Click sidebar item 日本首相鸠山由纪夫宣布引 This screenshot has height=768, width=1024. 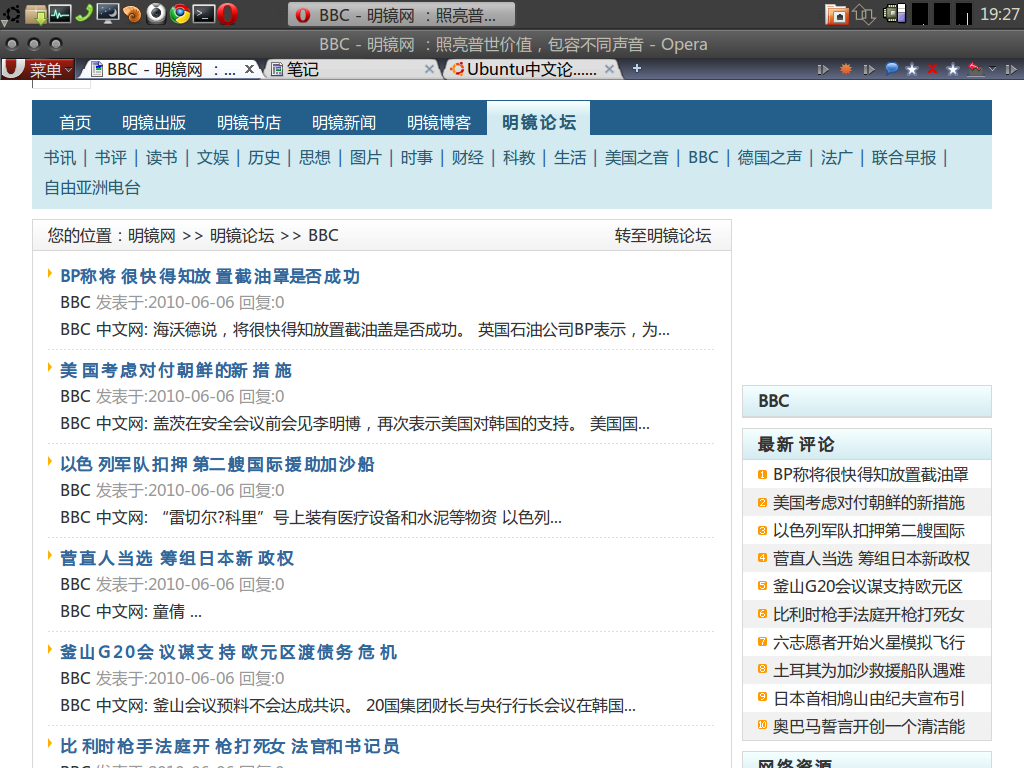pyautogui.click(x=869, y=699)
